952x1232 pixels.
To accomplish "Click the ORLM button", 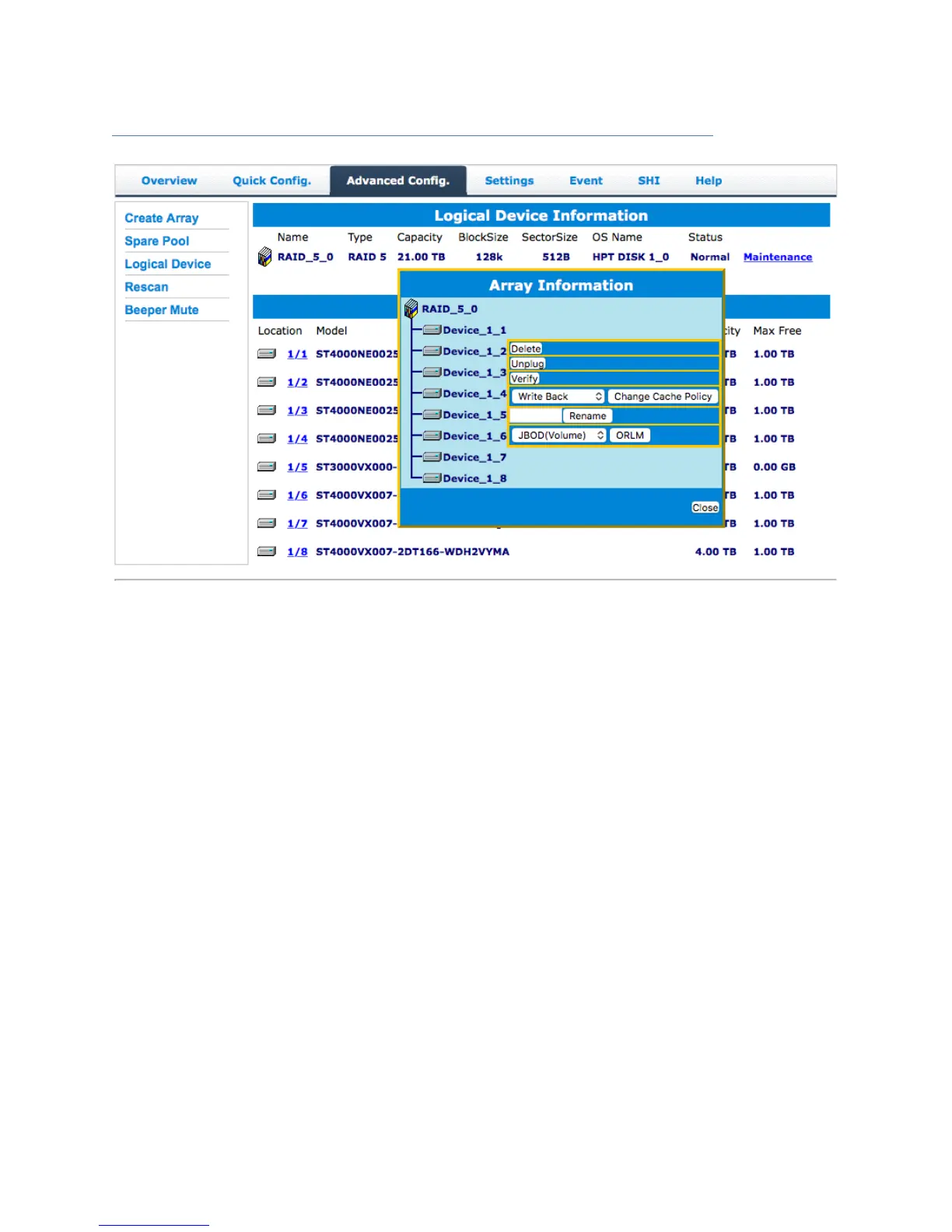I will (x=630, y=436).
